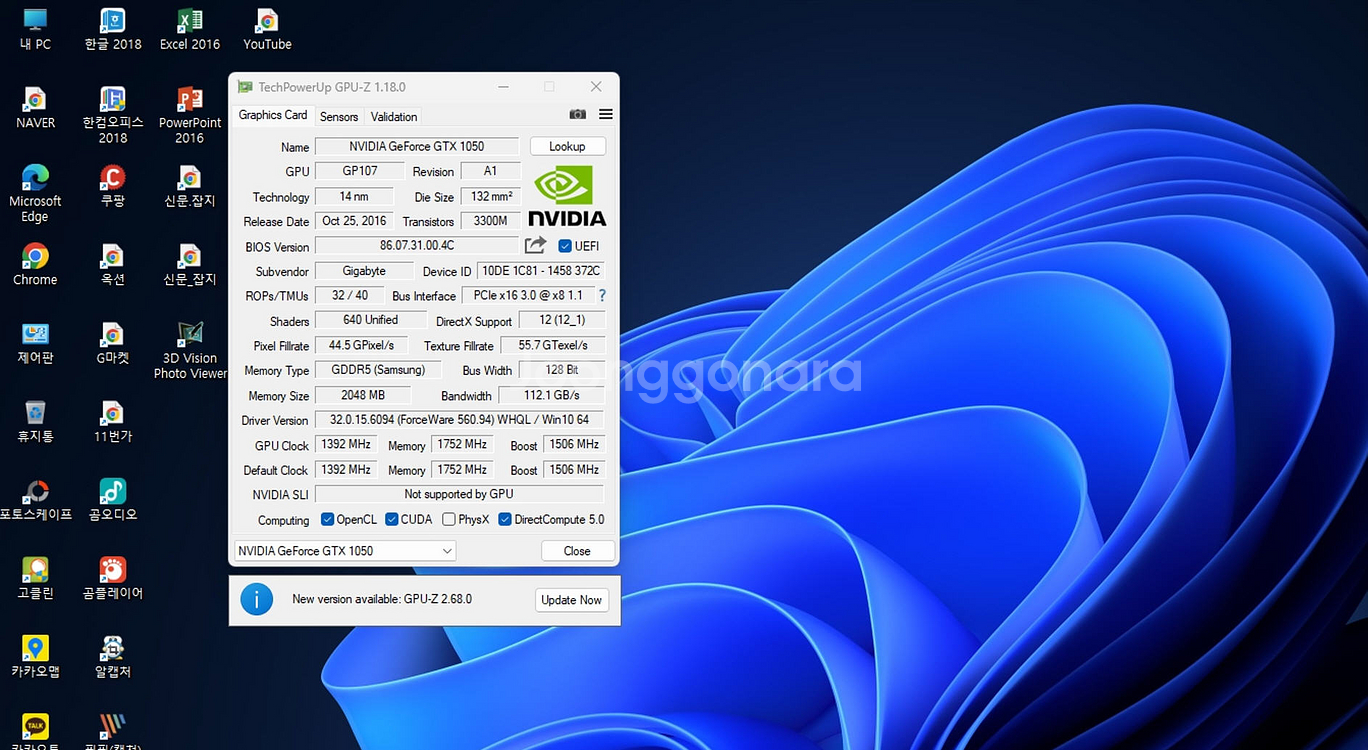Viewport: 1368px width, 750px height.
Task: Click the camera screenshot icon in GPU-Z
Action: point(577,115)
